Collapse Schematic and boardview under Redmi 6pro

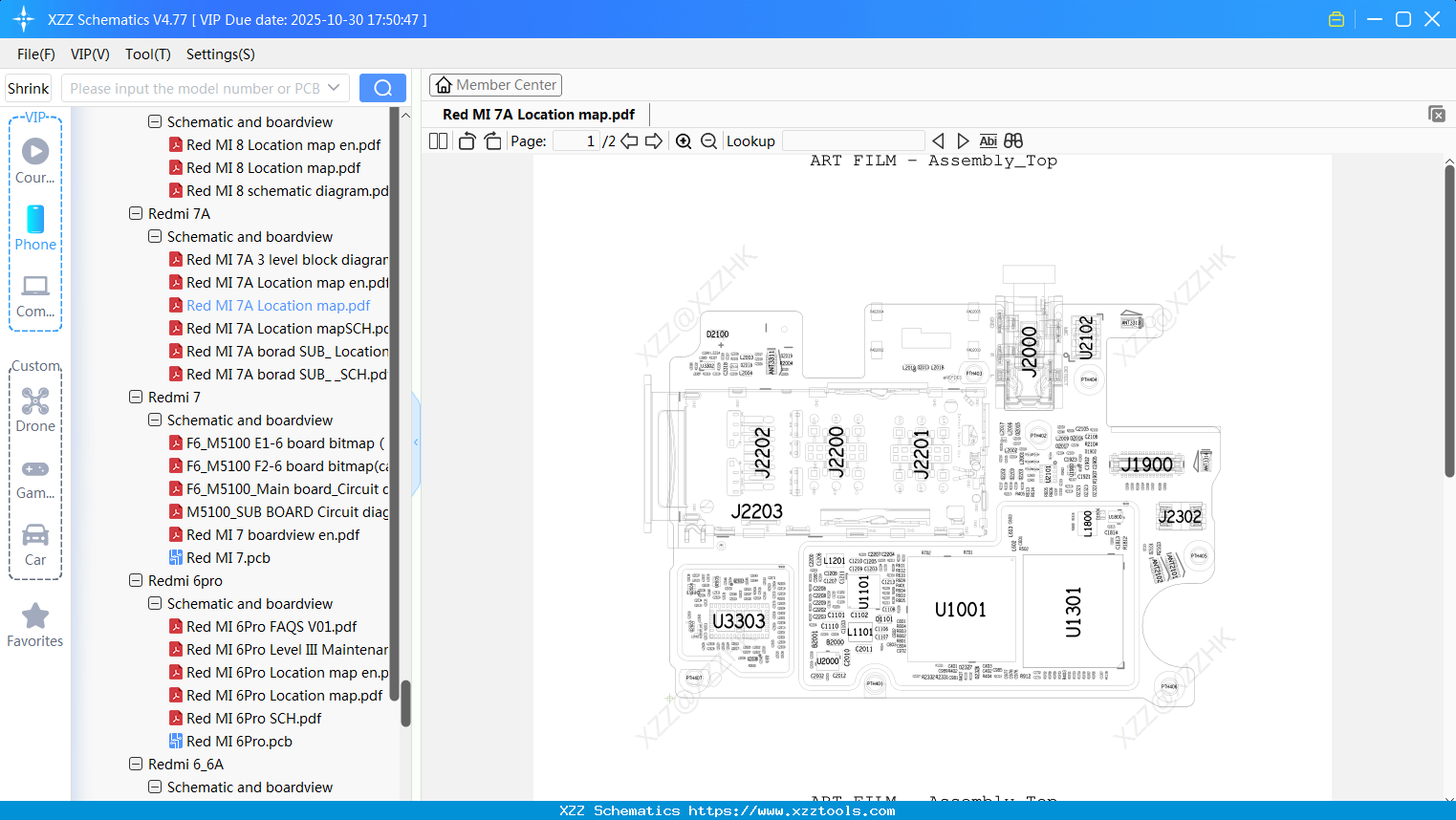154,603
